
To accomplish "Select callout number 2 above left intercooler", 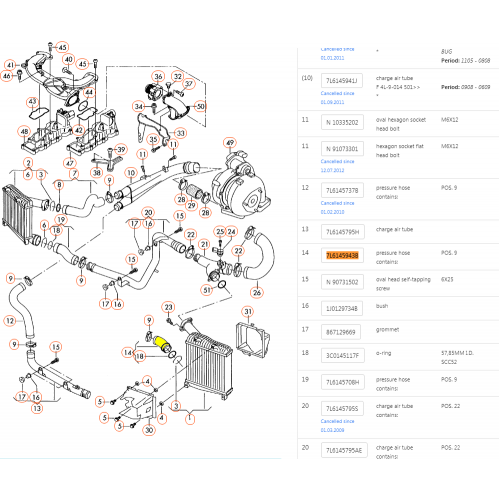I will point(28,163).
